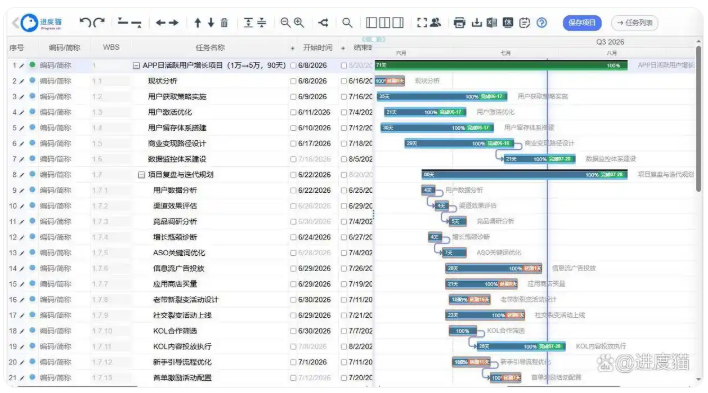Open the edit pencil for row 2
The height and width of the screenshot is (393, 708).
click(21, 81)
